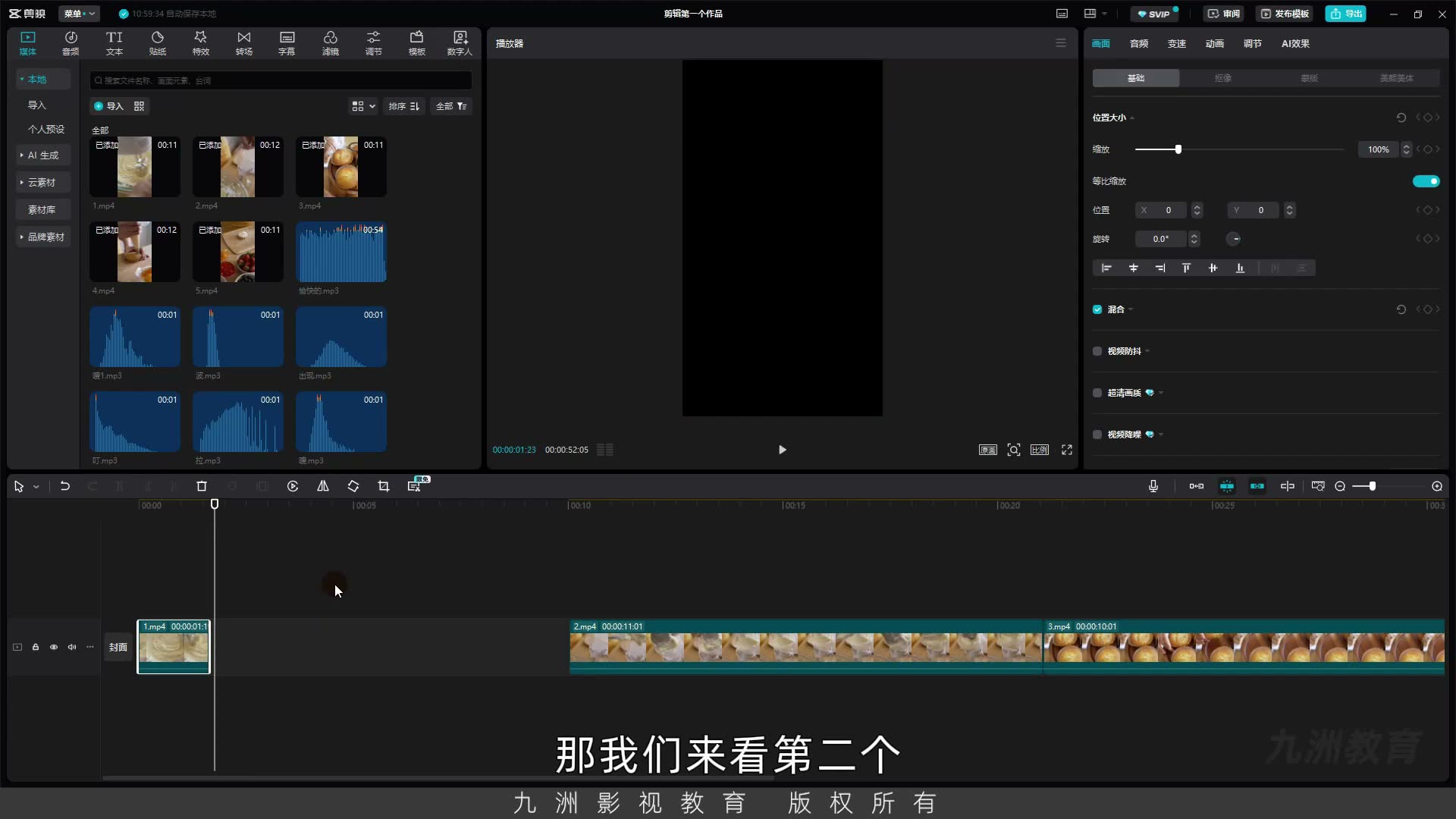This screenshot has height=819, width=1456.
Task: Click the 封面 cover button on track
Action: click(x=118, y=647)
